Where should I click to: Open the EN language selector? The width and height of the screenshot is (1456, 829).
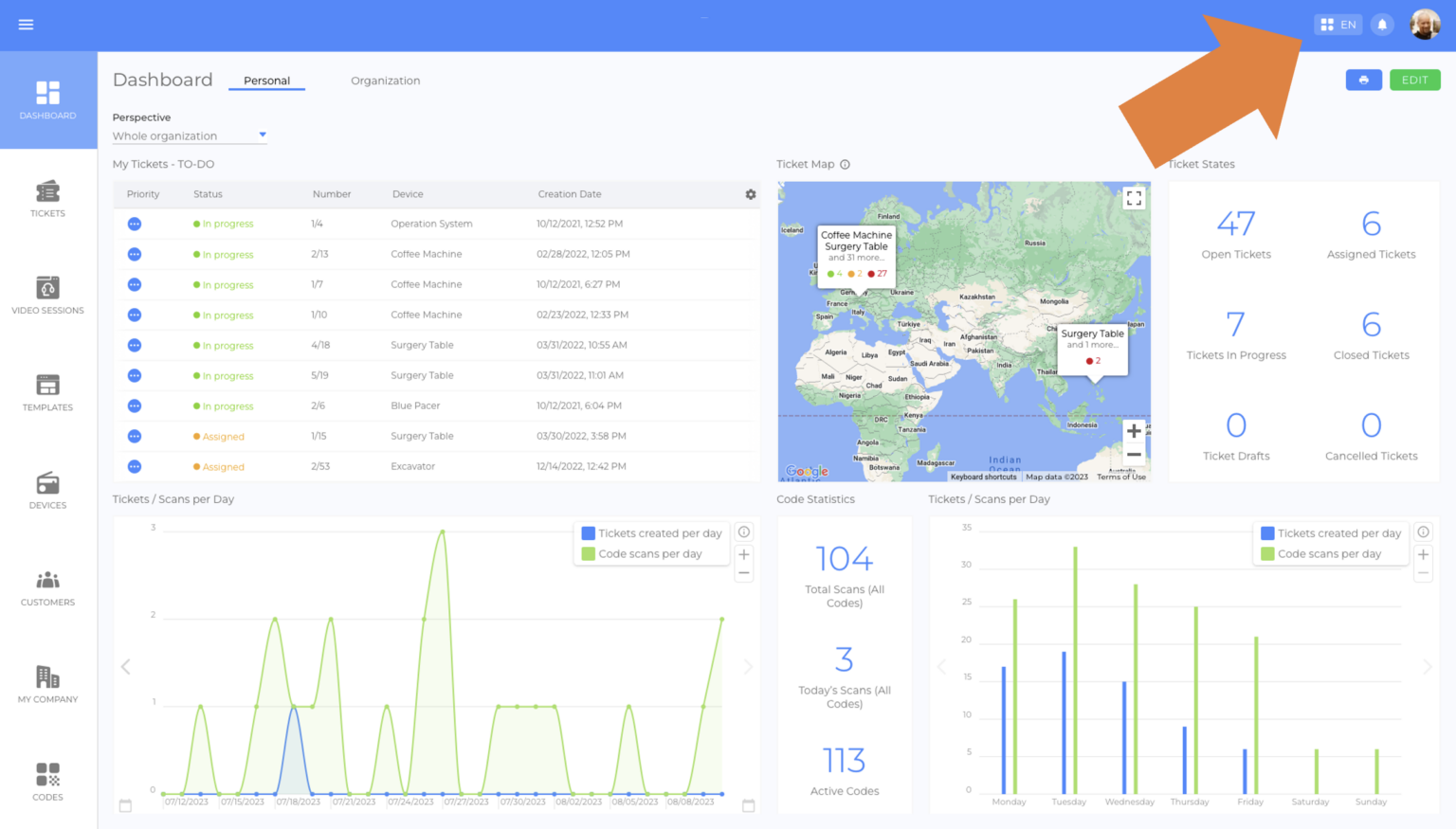1338,25
